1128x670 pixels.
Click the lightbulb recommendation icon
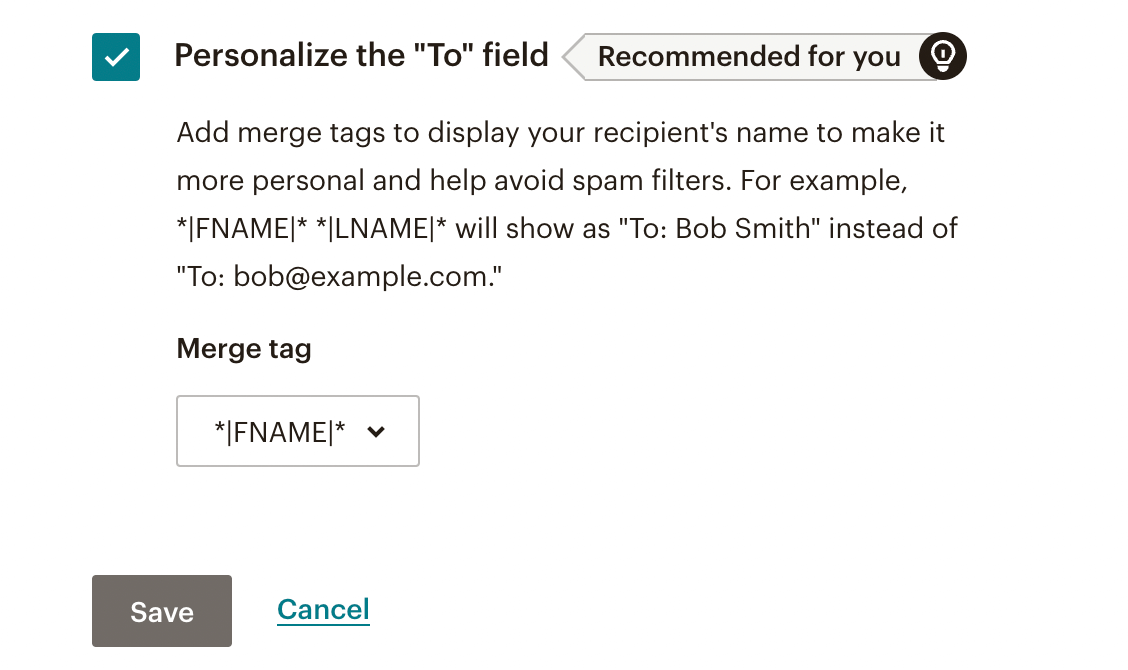click(x=943, y=56)
